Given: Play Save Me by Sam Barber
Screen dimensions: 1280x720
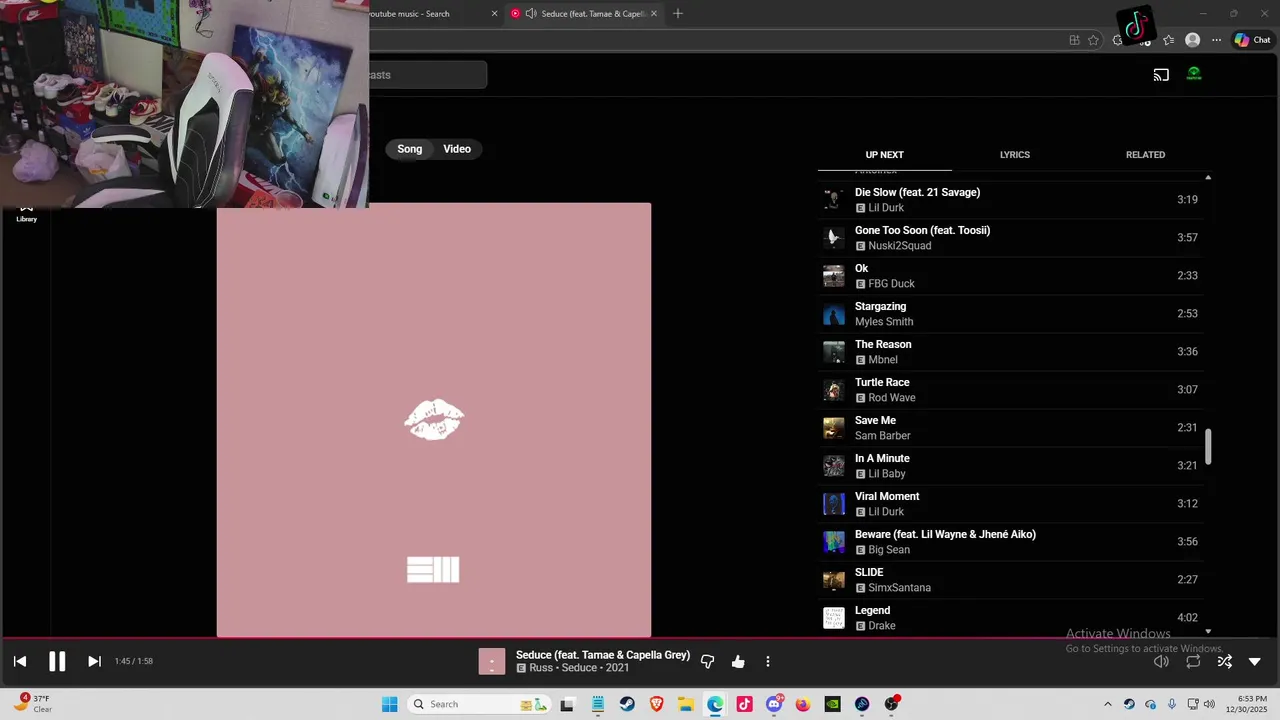Looking at the screenshot, I should [x=1012, y=428].
